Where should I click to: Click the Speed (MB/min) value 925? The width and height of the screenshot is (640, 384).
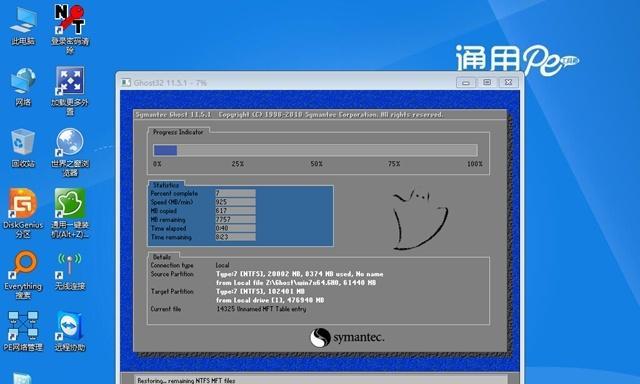[x=236, y=202]
